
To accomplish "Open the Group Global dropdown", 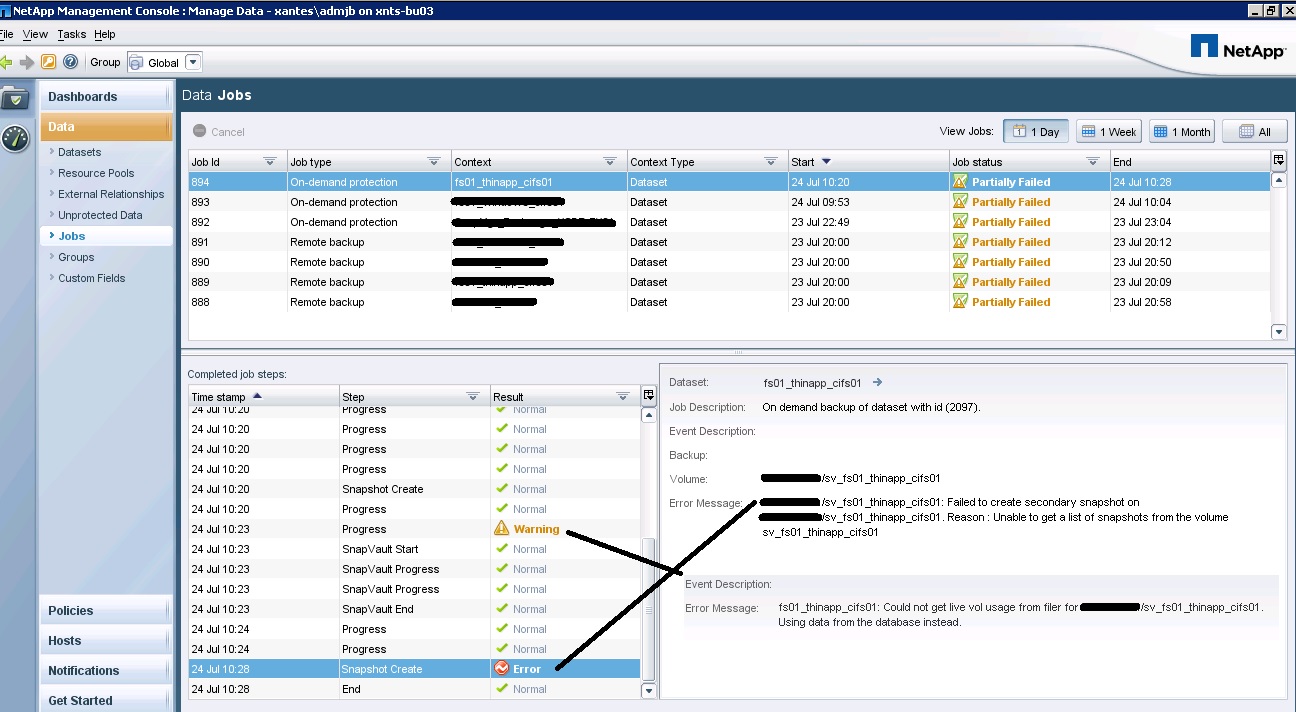I will point(193,62).
